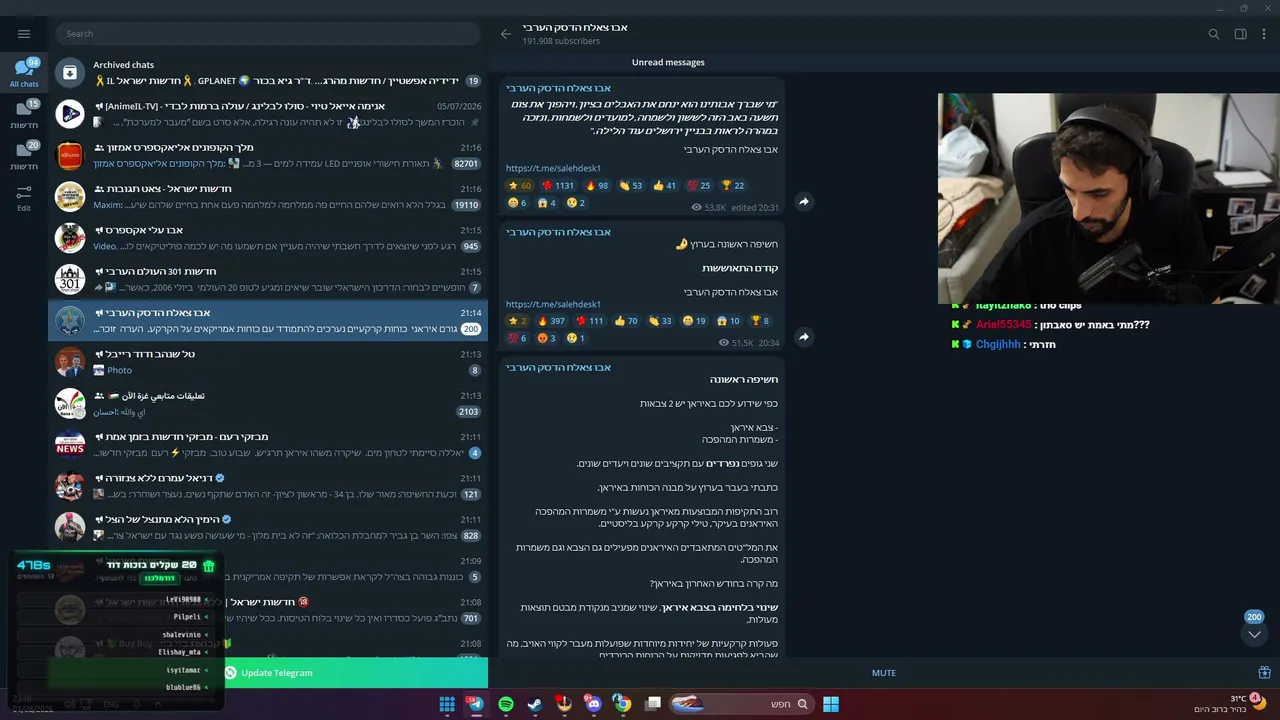The height and width of the screenshot is (720, 1280).
Task: Toggle the heart reaction with 111
Action: [590, 321]
